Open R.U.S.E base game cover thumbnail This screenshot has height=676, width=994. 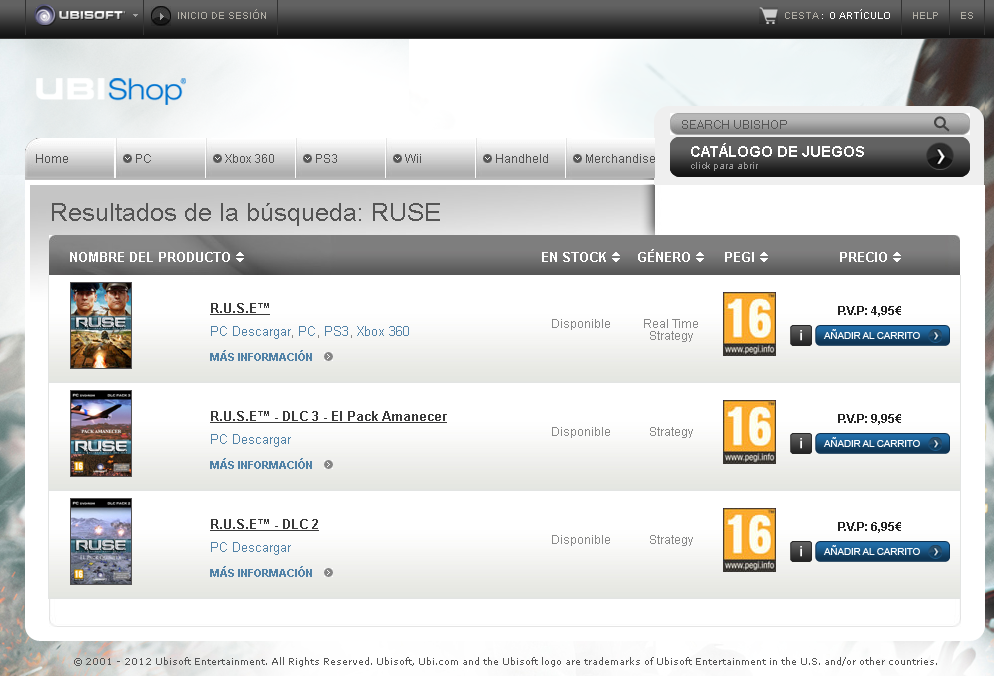[101, 325]
